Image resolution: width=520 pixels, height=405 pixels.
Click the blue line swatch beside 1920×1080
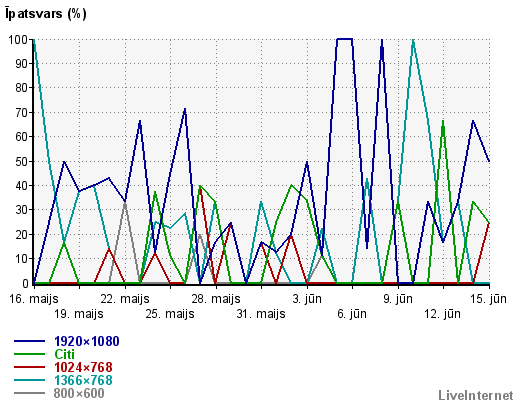[29, 341]
